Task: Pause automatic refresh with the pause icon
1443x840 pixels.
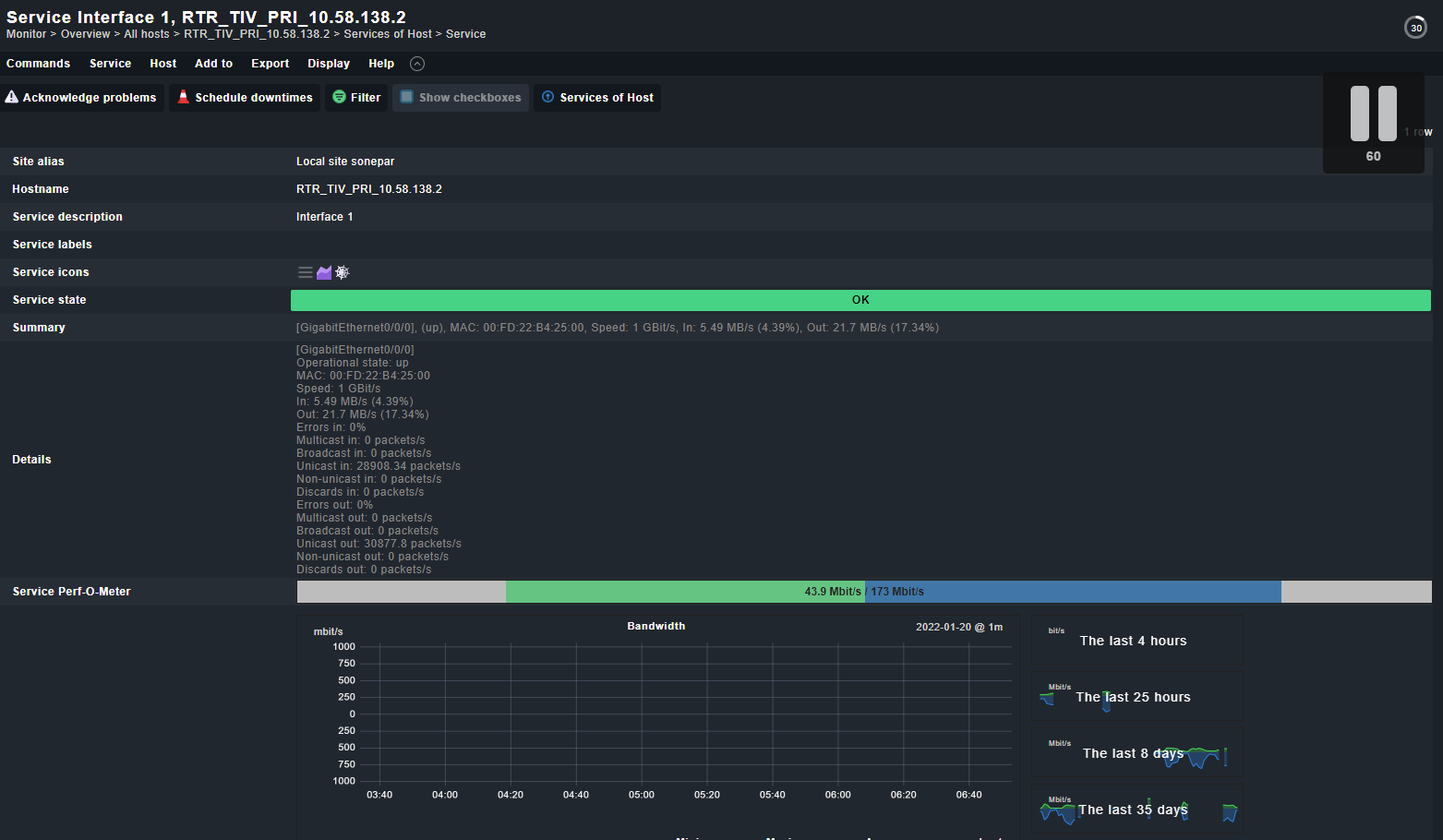Action: (x=1373, y=113)
